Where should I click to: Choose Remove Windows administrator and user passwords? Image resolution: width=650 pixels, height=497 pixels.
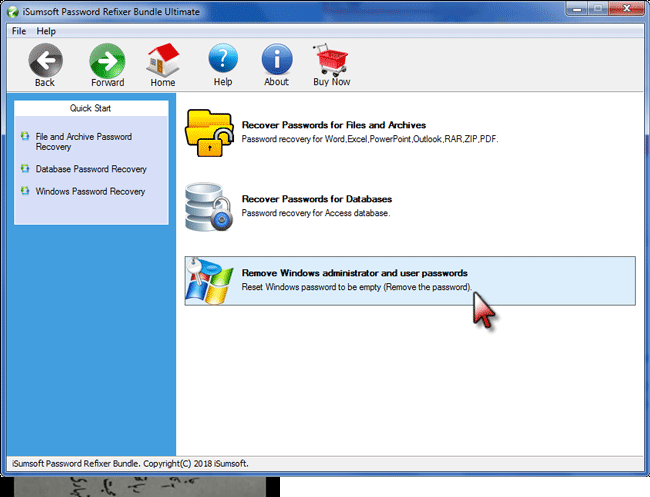(354, 273)
